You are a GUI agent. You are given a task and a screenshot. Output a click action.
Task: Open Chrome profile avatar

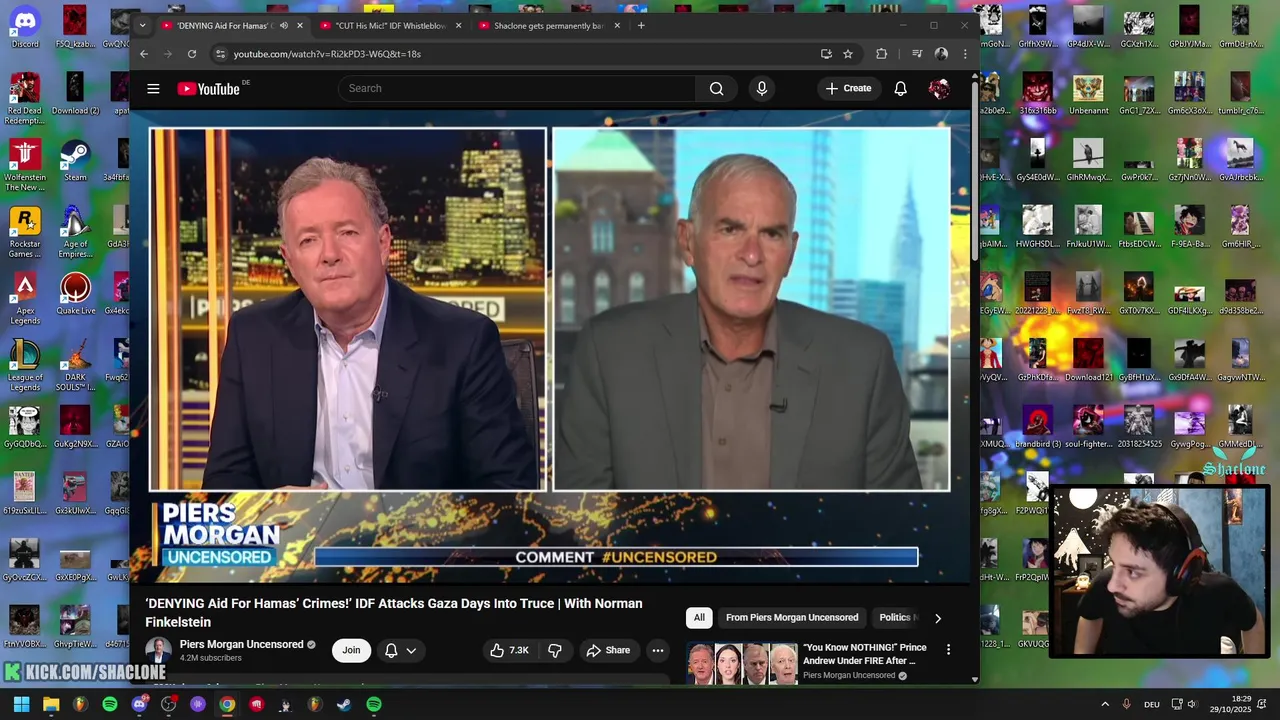[941, 54]
